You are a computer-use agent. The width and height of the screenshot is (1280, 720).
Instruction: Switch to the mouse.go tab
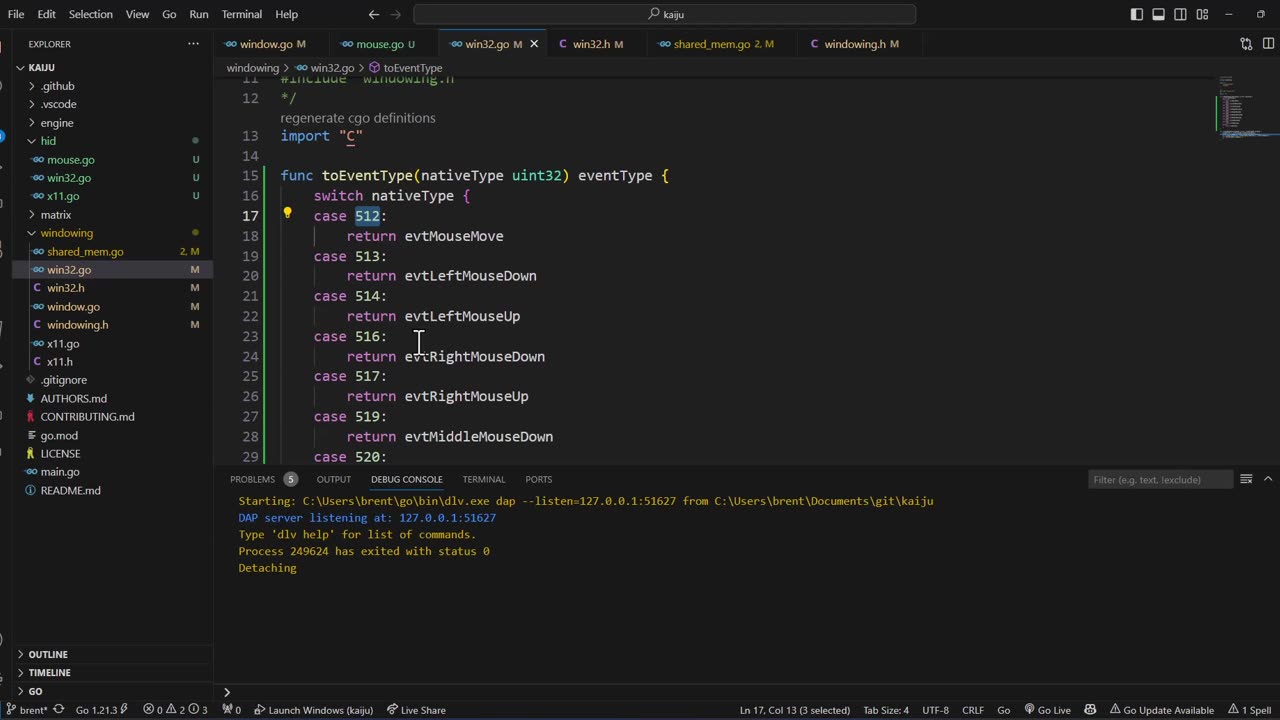point(378,44)
